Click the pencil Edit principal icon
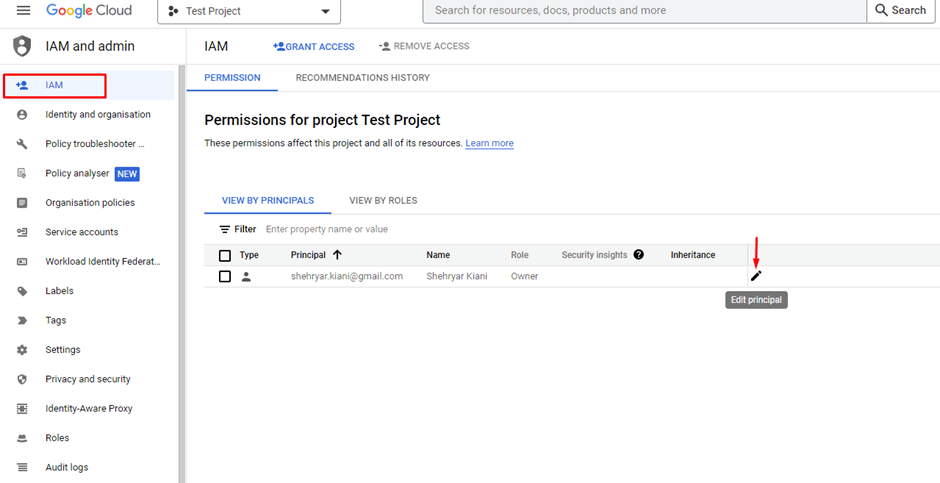Image resolution: width=940 pixels, height=483 pixels. point(756,276)
